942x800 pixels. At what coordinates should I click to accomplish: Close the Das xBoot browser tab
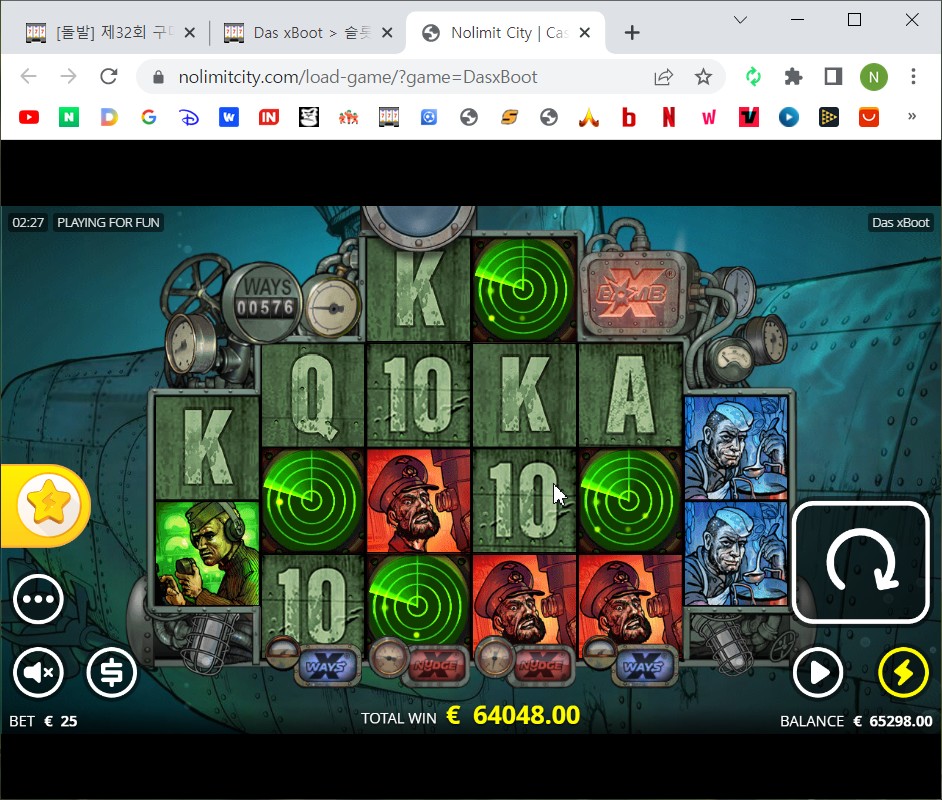coord(387,32)
